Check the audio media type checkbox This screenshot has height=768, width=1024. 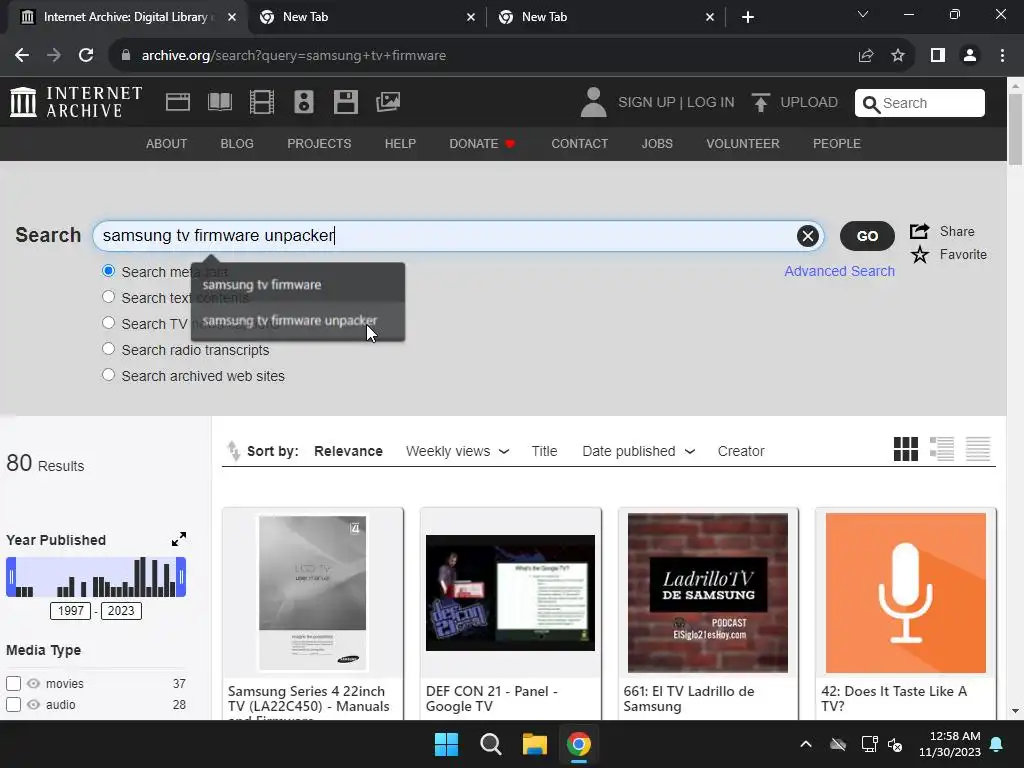click(x=13, y=705)
